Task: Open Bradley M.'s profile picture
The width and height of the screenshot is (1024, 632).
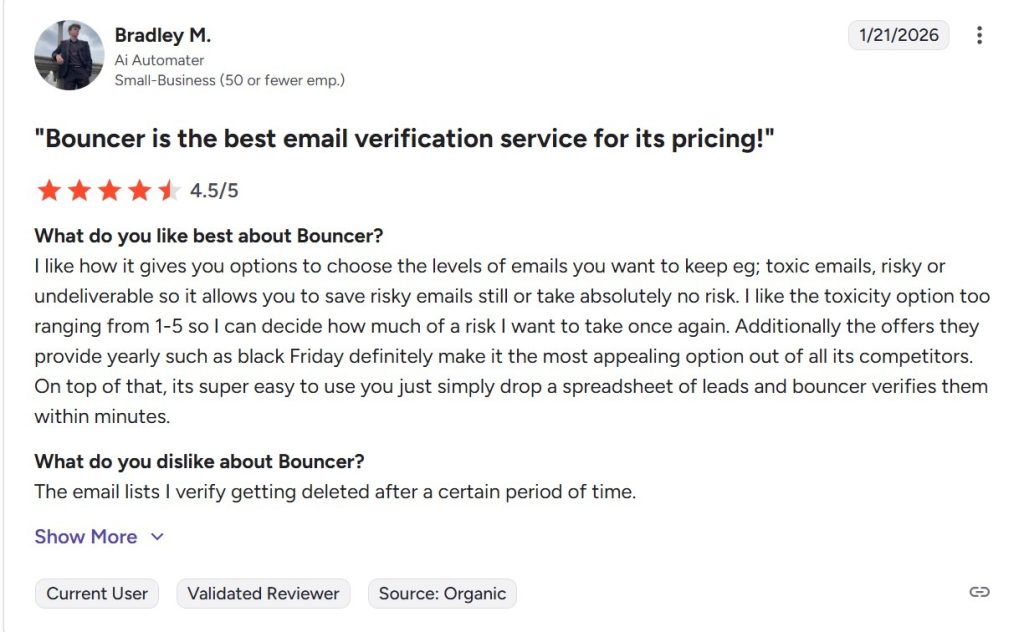Action: coord(67,55)
